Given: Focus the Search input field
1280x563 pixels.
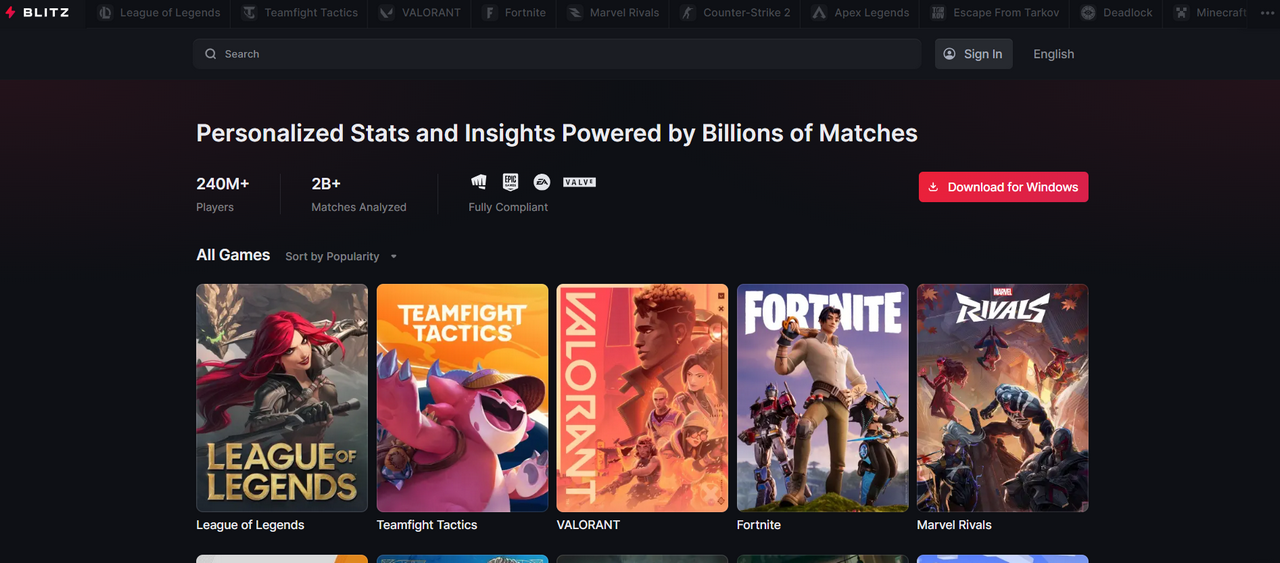Looking at the screenshot, I should 558,54.
